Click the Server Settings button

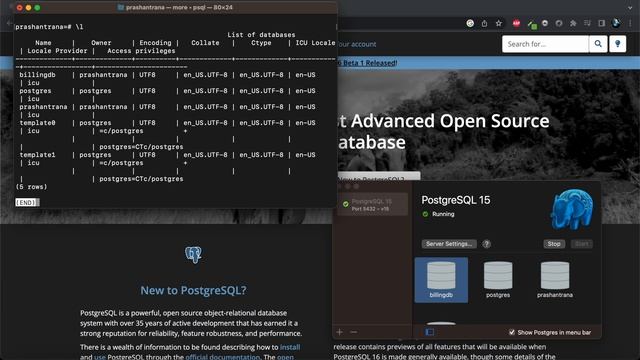pos(449,244)
